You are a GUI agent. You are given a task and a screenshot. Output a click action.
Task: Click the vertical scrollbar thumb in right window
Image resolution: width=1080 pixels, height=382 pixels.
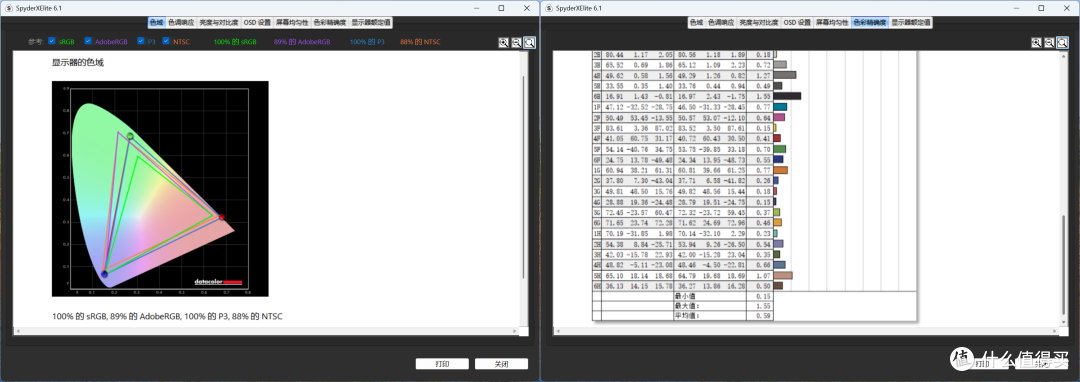[1064, 265]
